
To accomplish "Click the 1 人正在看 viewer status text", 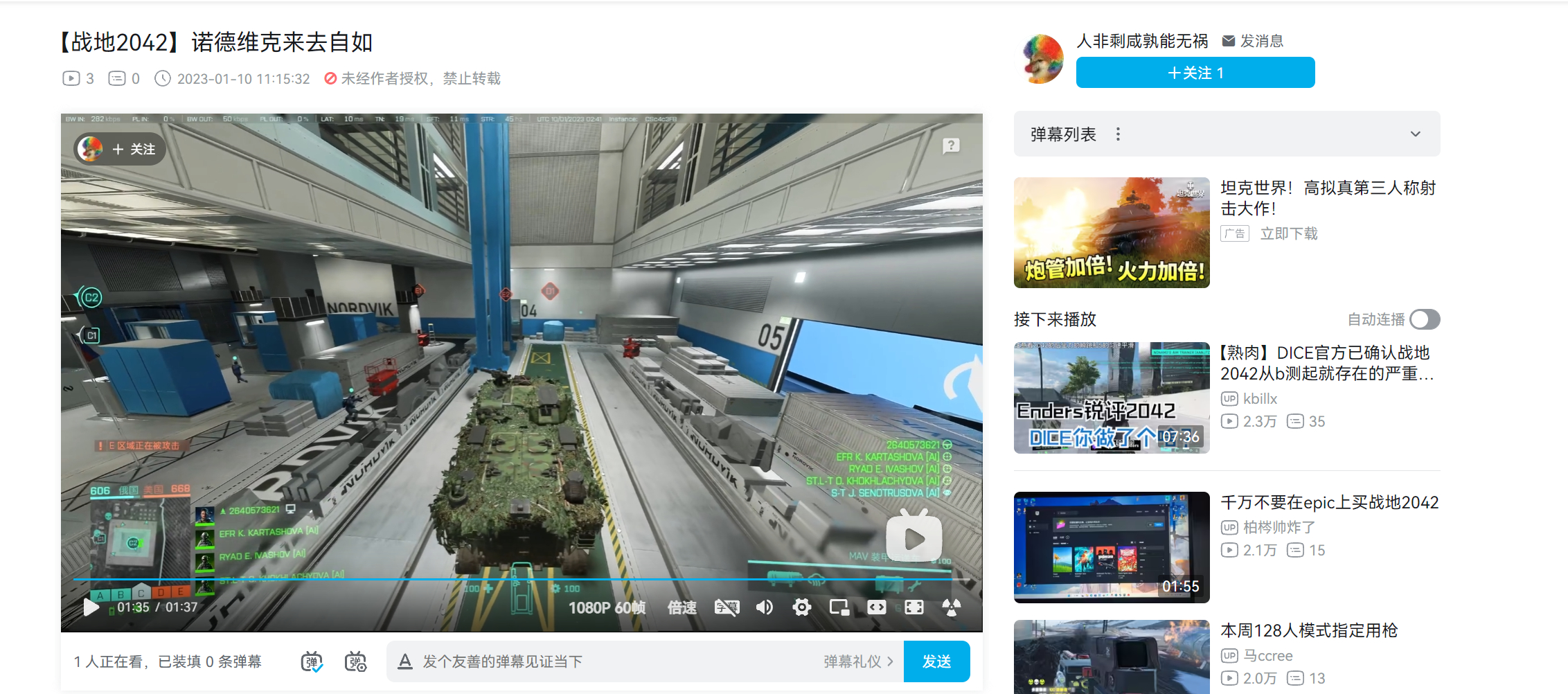I will [x=107, y=661].
